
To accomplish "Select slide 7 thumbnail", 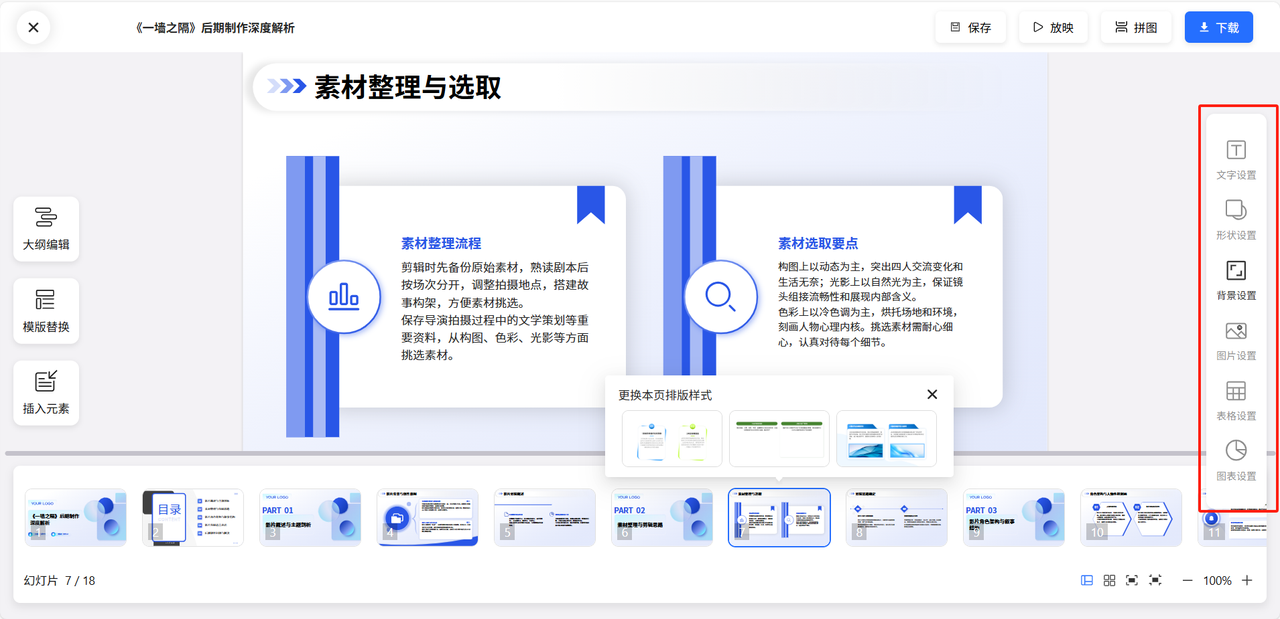I will 779,517.
